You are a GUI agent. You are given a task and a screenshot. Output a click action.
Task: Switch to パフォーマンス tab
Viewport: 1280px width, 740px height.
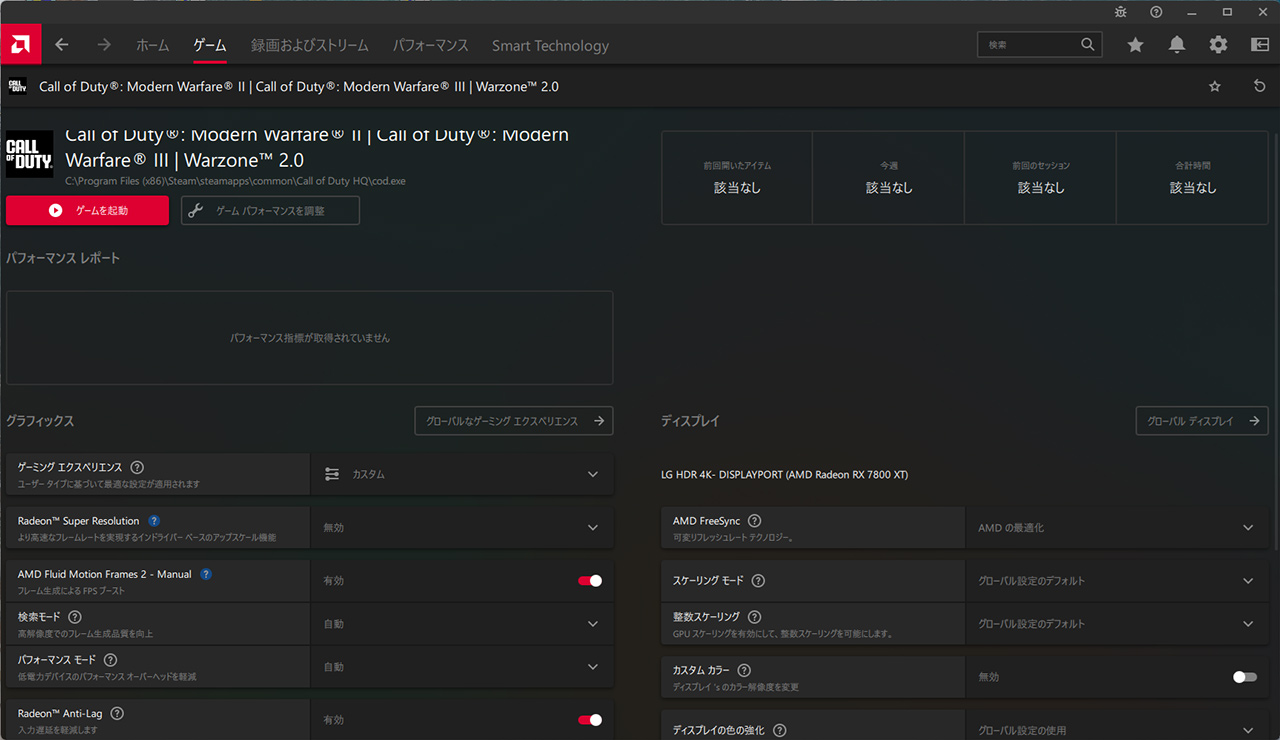pos(431,45)
